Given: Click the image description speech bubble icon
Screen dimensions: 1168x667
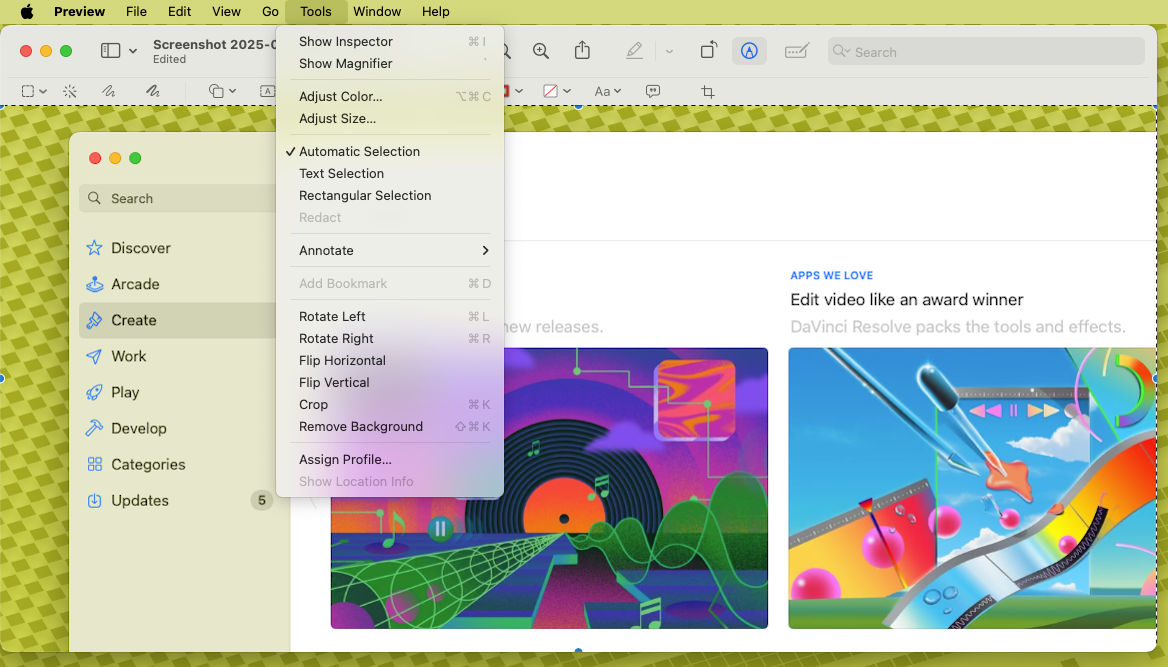Looking at the screenshot, I should pos(653,91).
